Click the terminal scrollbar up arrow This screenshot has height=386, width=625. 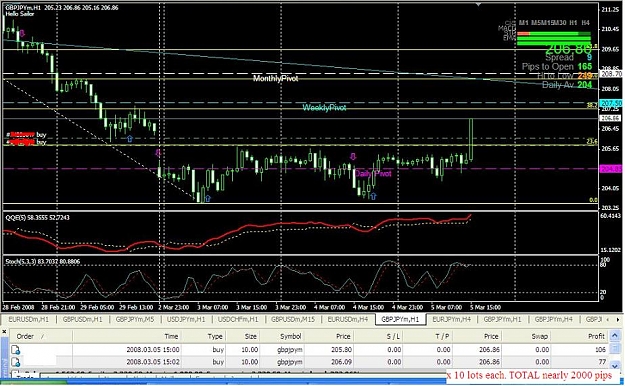[616, 336]
